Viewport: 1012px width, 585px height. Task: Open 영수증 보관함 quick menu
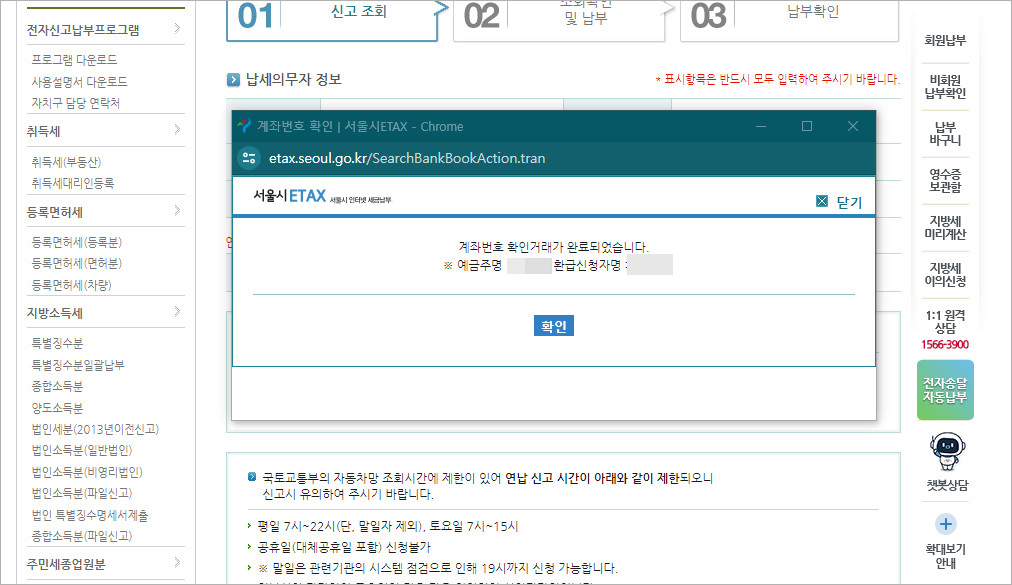coord(945,181)
